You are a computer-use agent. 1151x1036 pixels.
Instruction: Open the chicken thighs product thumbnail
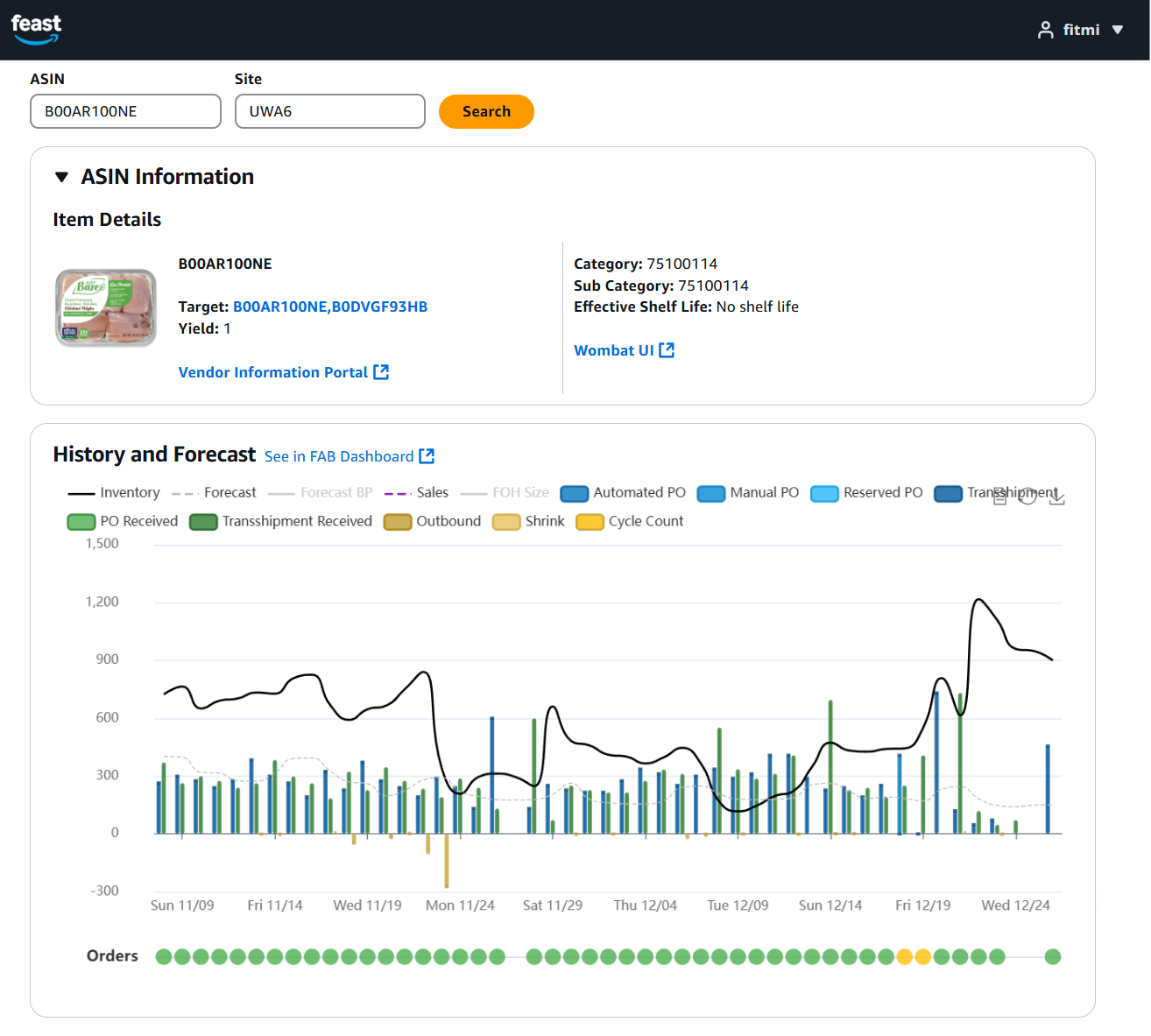tap(106, 307)
